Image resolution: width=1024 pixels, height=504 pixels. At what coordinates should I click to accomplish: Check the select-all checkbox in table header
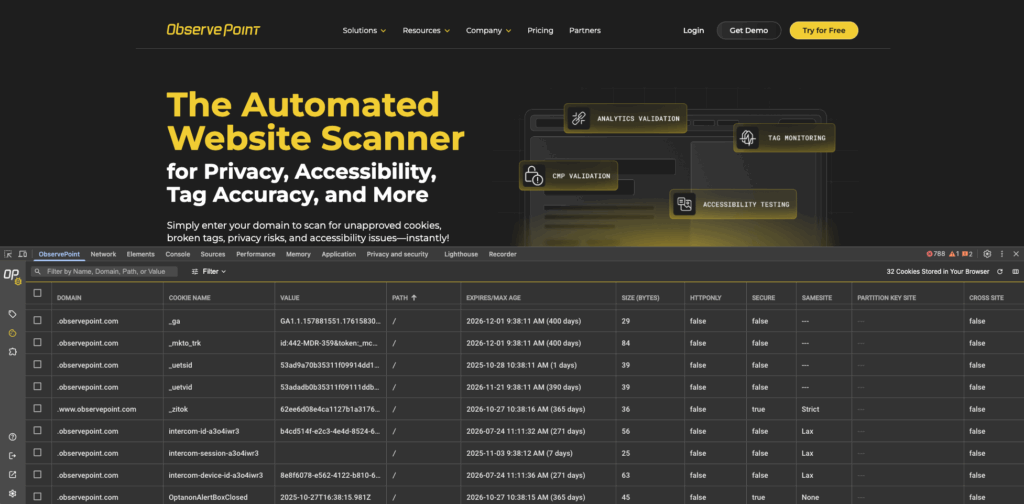[38, 294]
